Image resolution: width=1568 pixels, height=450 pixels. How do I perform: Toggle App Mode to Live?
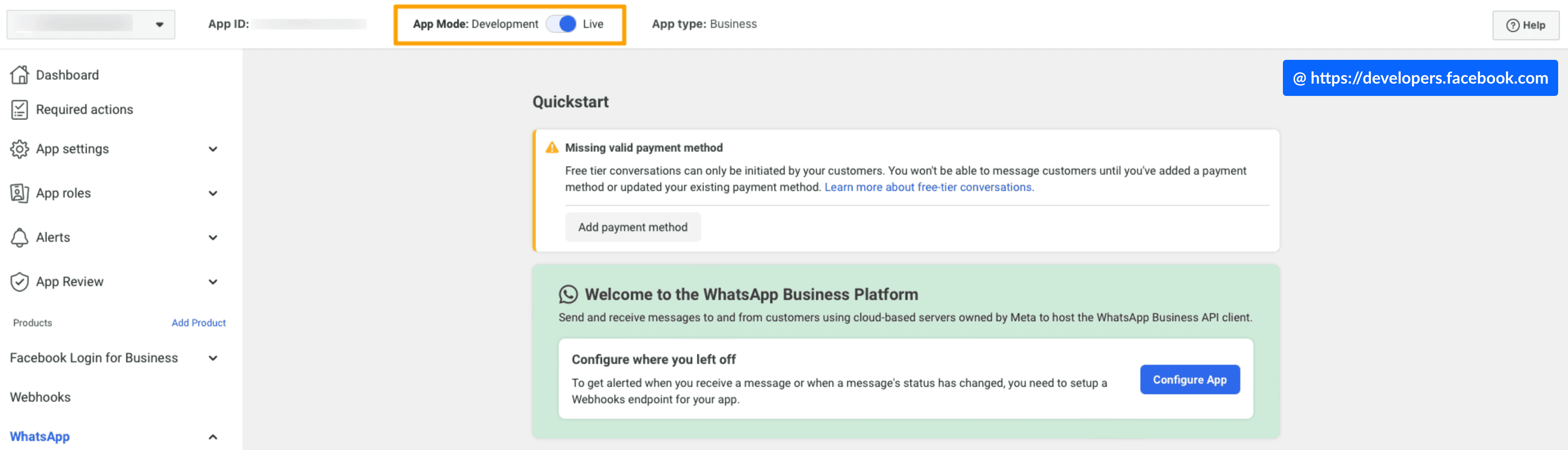pyautogui.click(x=561, y=24)
